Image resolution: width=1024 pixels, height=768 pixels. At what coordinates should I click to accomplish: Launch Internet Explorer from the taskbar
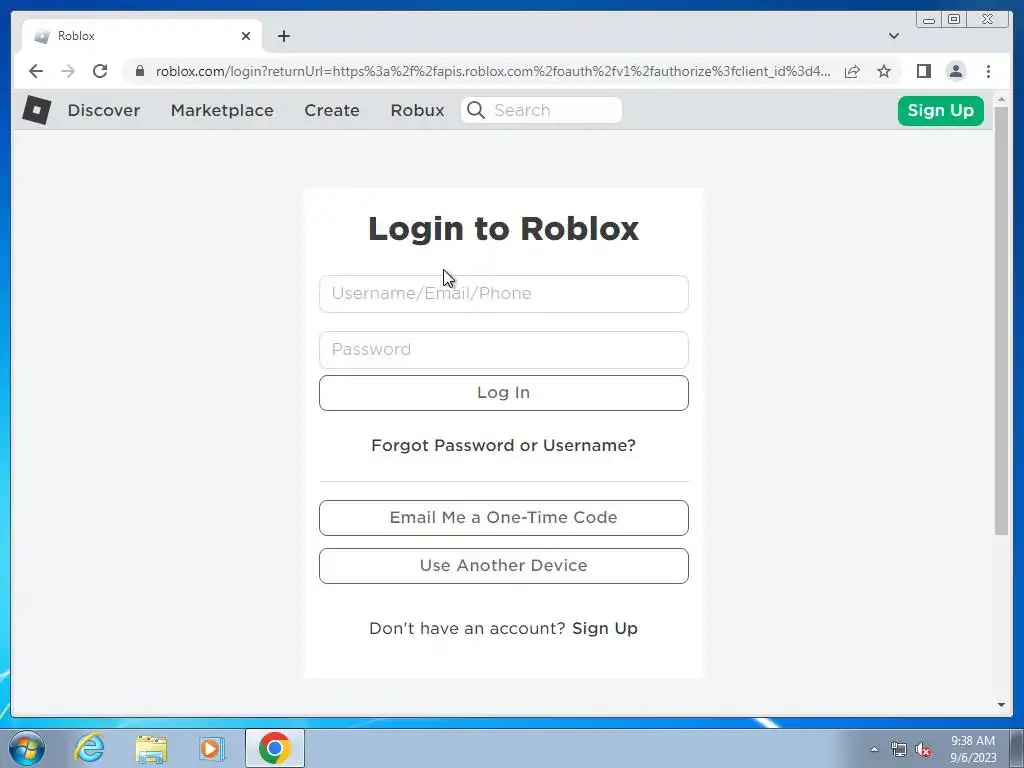click(89, 748)
